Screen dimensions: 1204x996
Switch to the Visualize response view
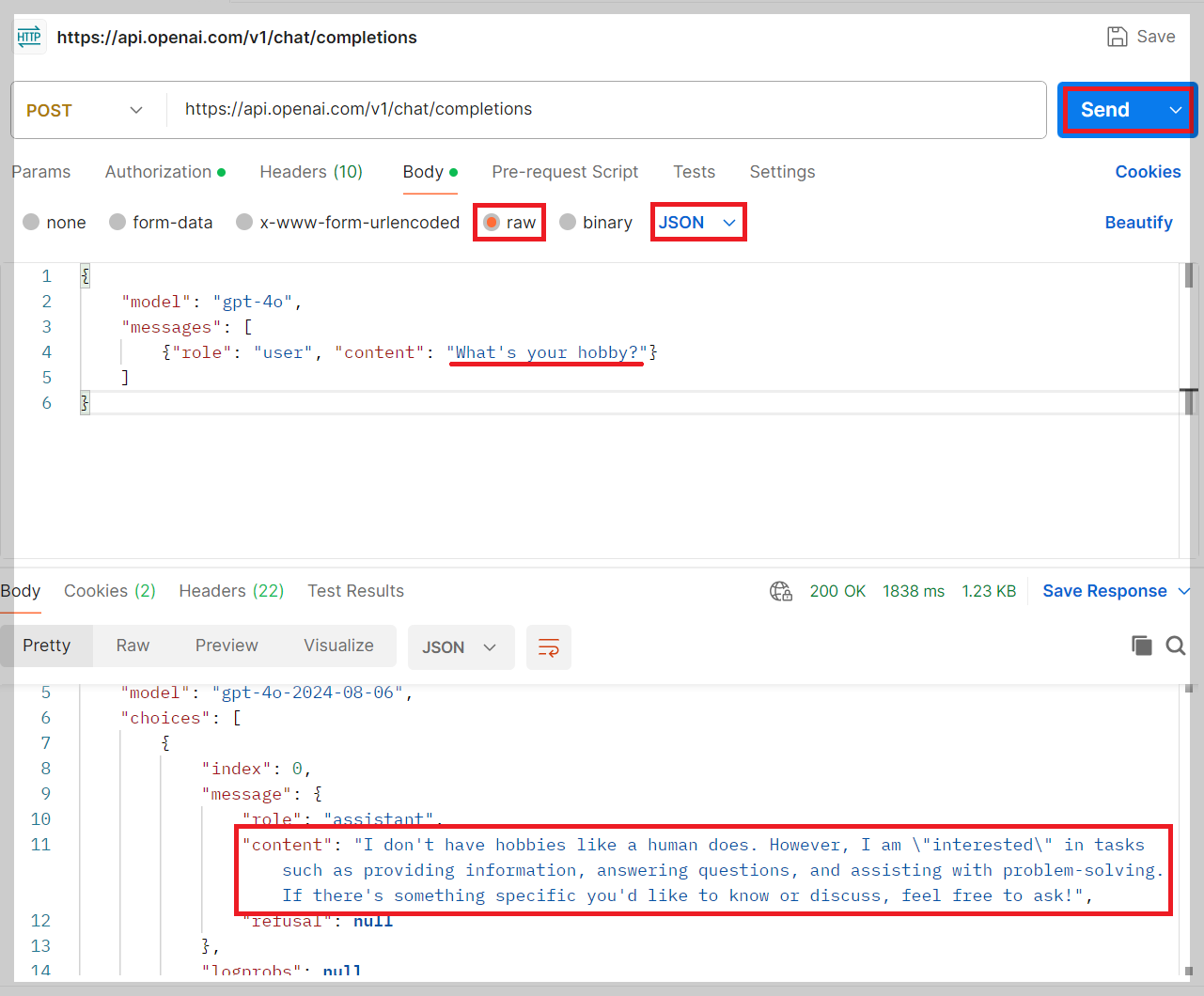coord(338,646)
